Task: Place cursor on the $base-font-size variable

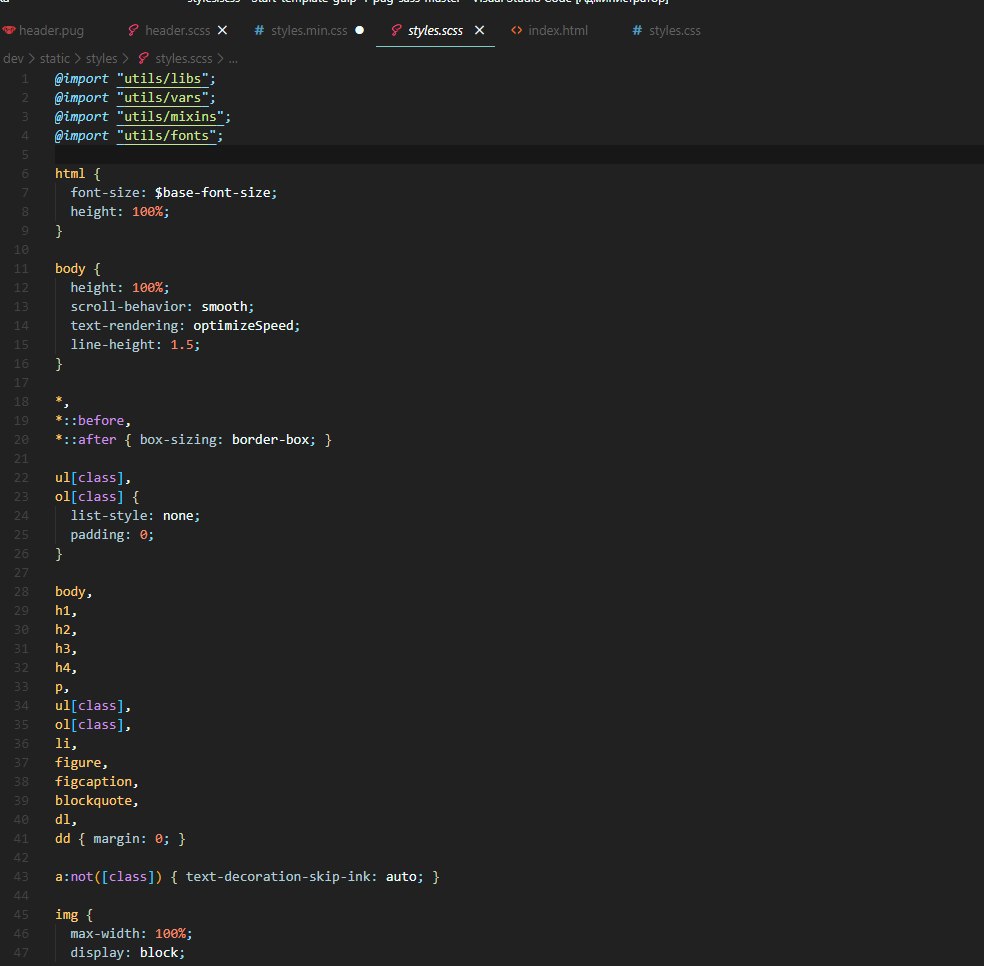Action: point(213,192)
